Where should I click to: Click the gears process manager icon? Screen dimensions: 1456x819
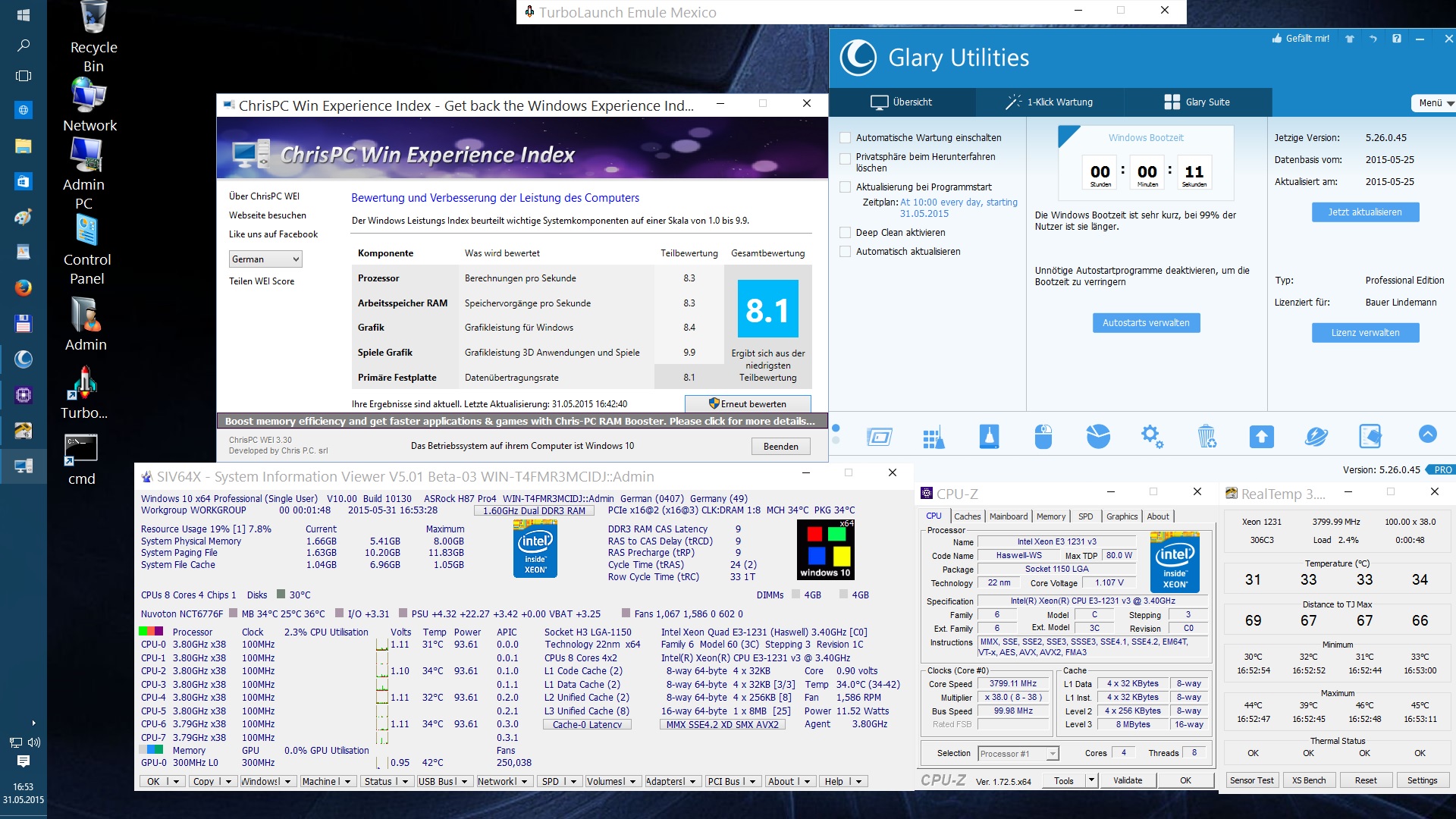pos(1152,437)
